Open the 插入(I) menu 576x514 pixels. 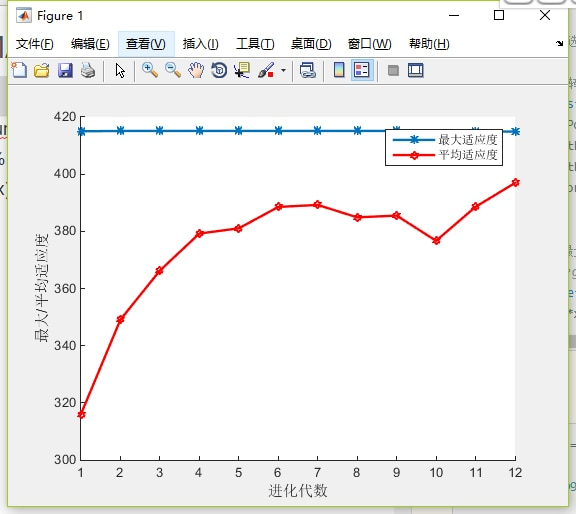click(x=201, y=44)
